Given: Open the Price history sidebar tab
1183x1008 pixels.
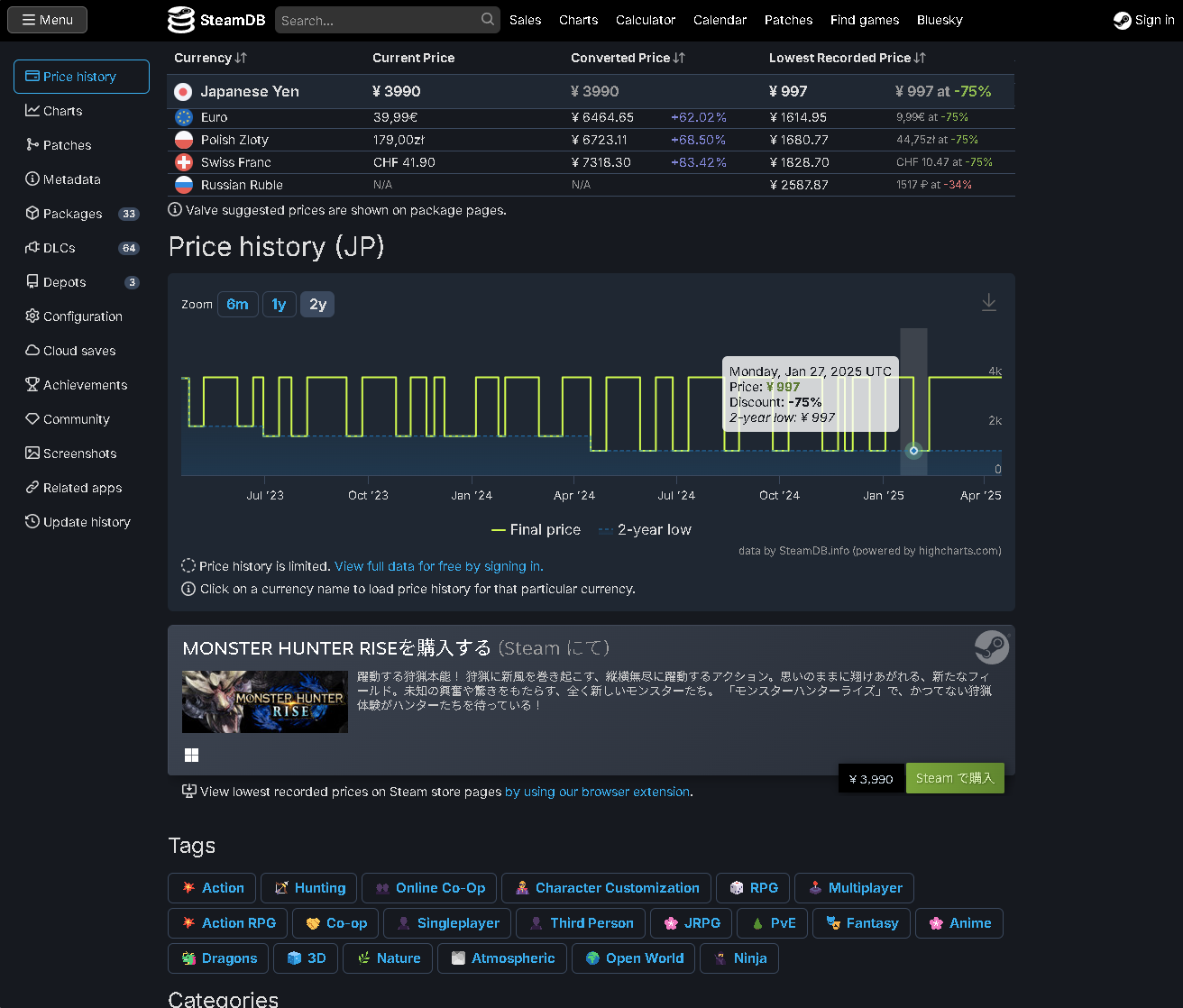Looking at the screenshot, I should point(81,77).
